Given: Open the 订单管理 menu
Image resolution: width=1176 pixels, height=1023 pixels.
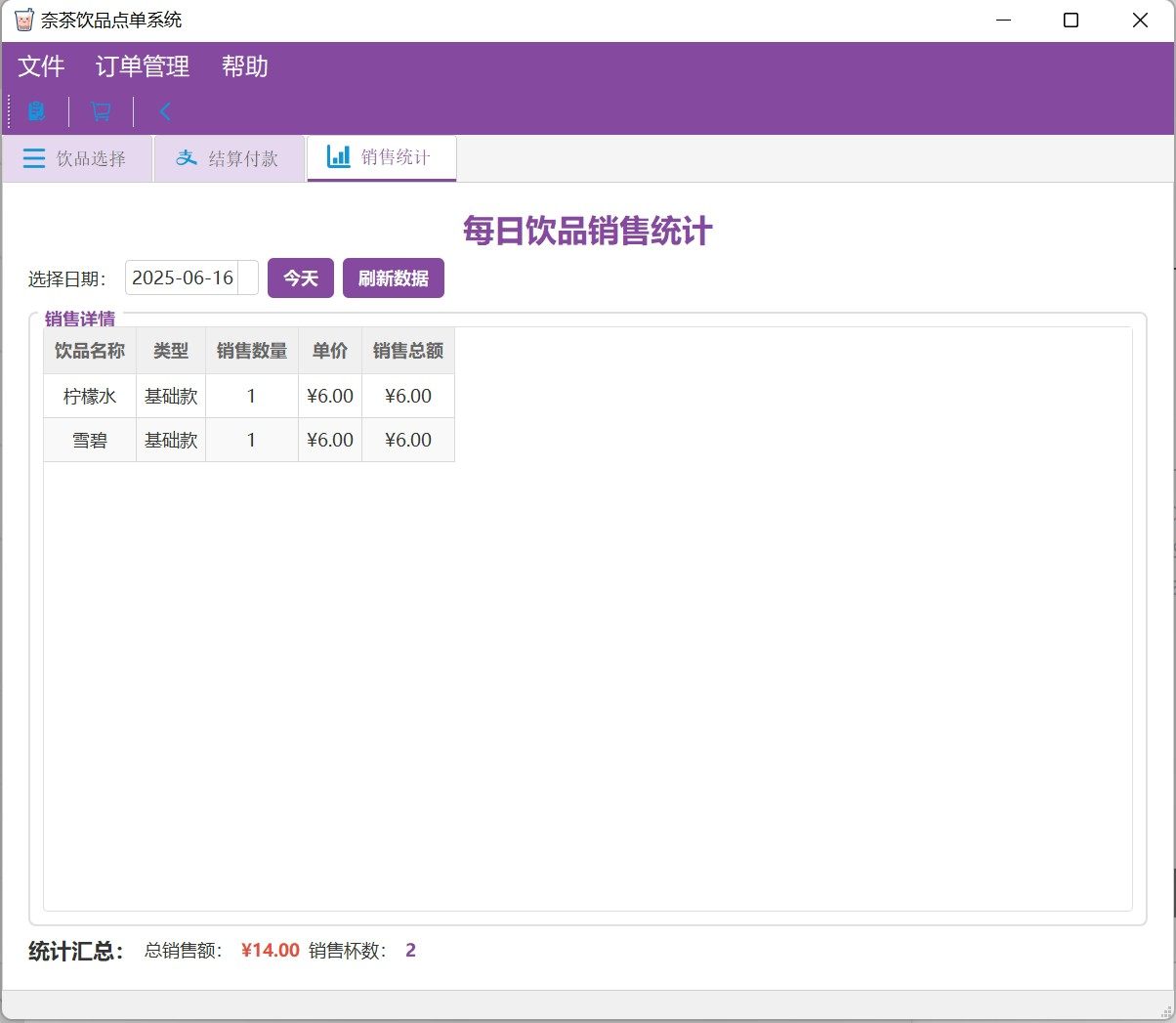Looking at the screenshot, I should click(143, 66).
